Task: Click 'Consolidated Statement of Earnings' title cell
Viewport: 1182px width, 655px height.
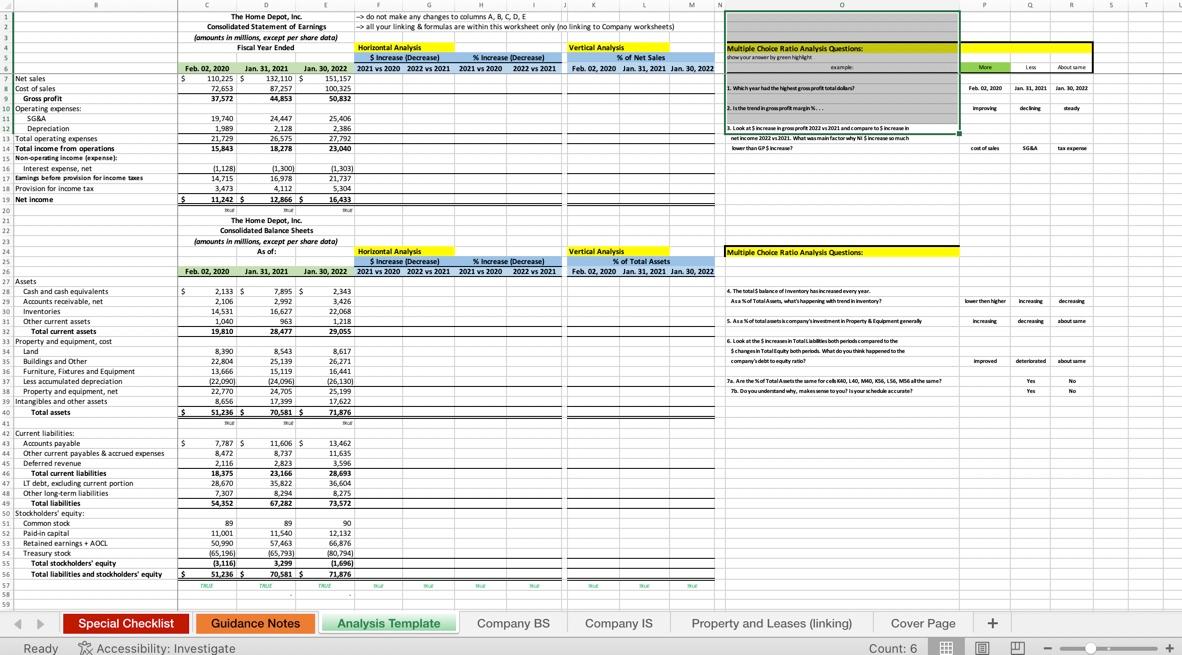Action: pyautogui.click(x=266, y=26)
